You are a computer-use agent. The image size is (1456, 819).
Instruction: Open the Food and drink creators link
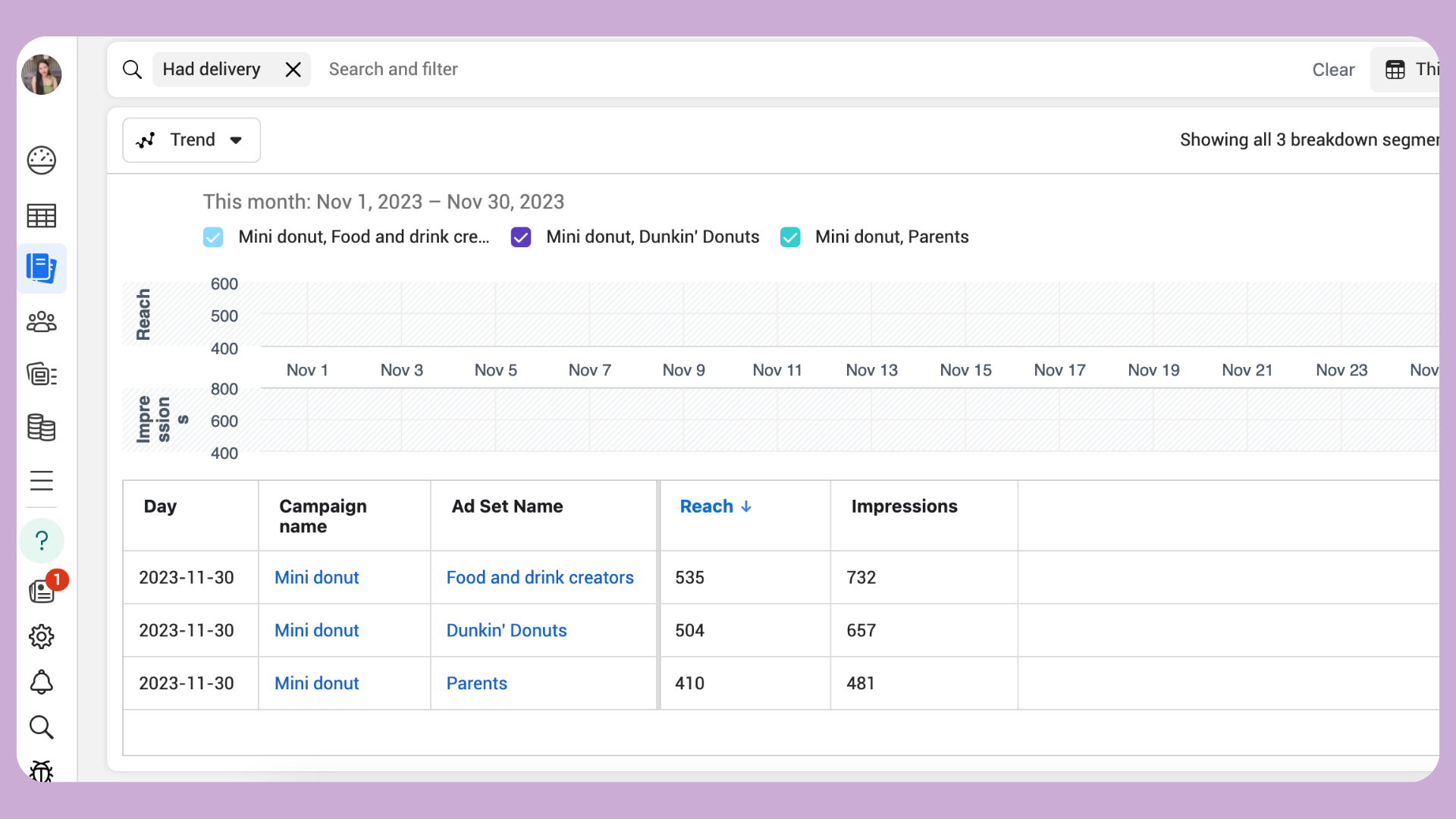tap(539, 578)
